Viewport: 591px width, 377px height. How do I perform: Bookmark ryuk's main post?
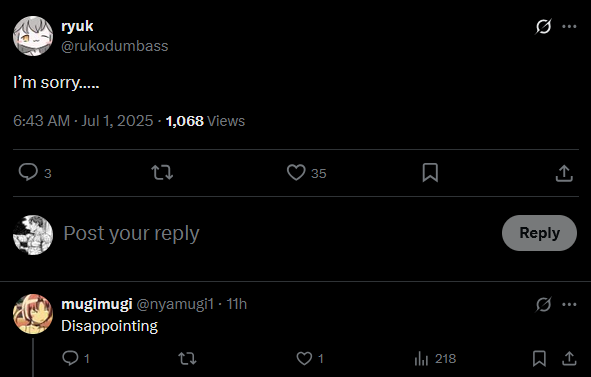430,173
